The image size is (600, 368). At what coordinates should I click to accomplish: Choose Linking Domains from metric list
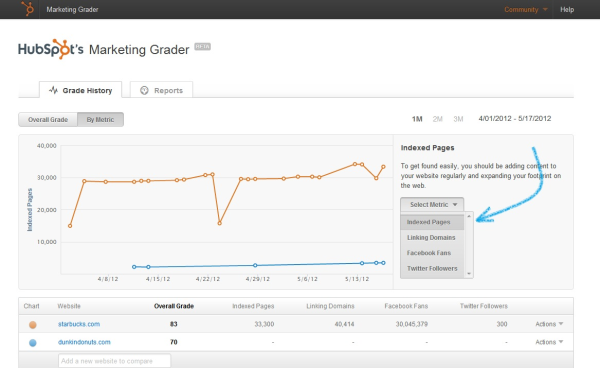tap(432, 238)
